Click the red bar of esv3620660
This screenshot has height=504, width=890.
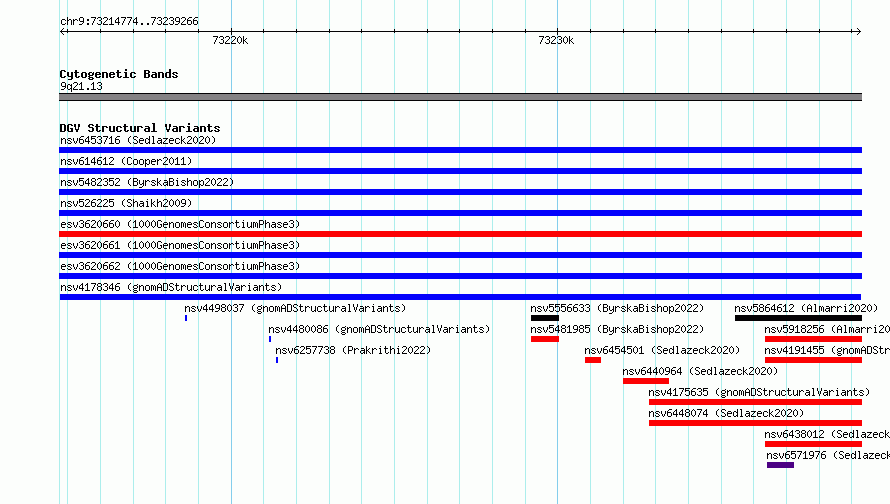460,234
